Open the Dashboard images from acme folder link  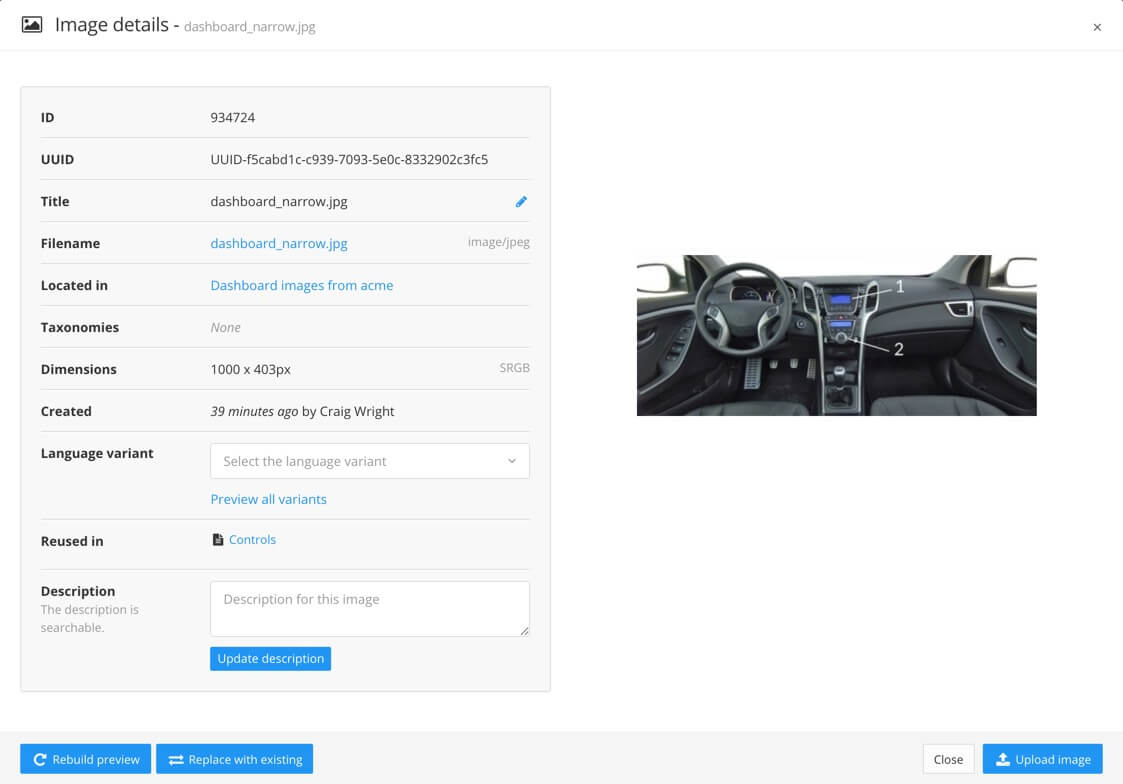coord(300,285)
